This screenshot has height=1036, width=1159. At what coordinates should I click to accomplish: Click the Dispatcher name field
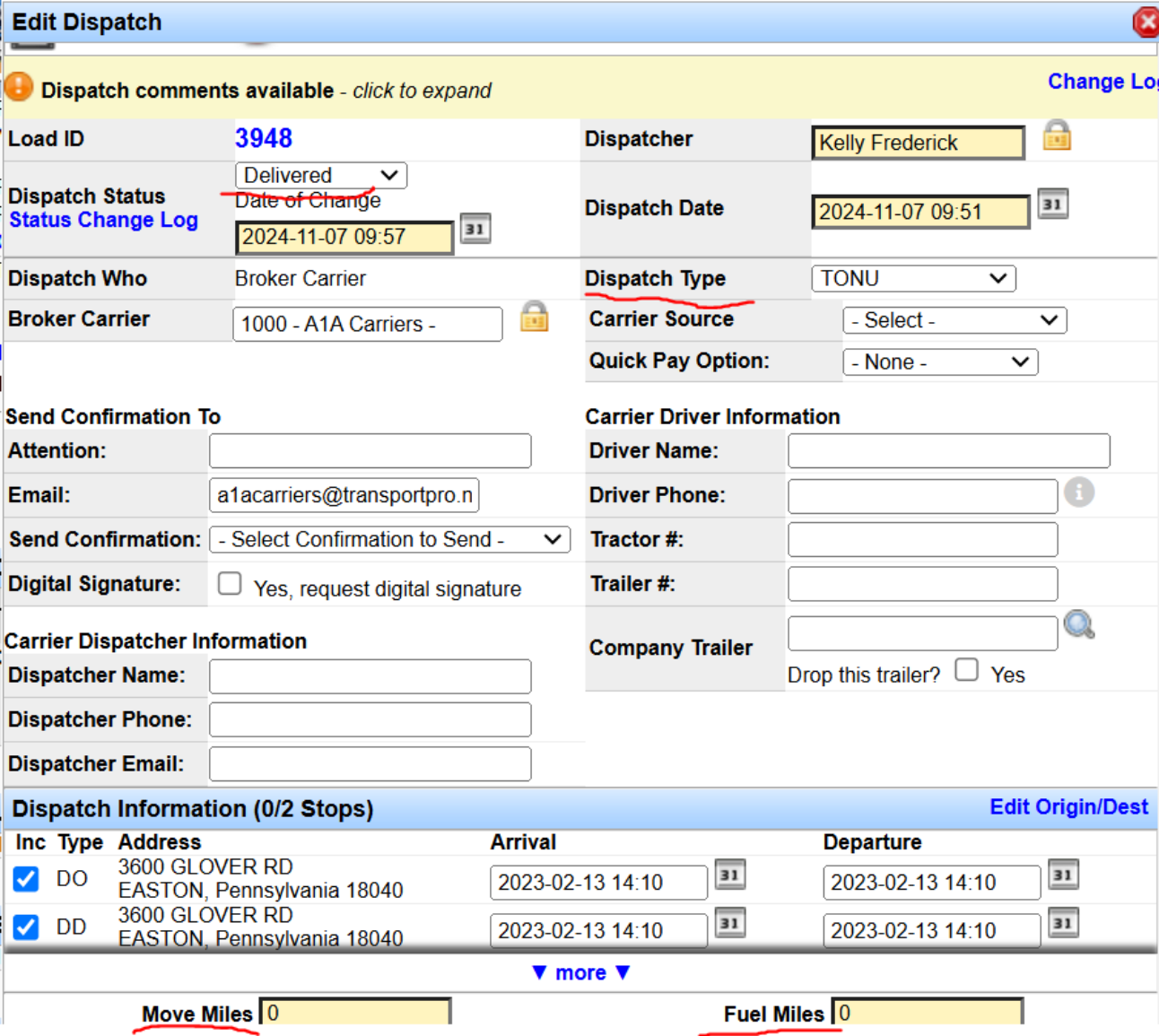(x=918, y=143)
